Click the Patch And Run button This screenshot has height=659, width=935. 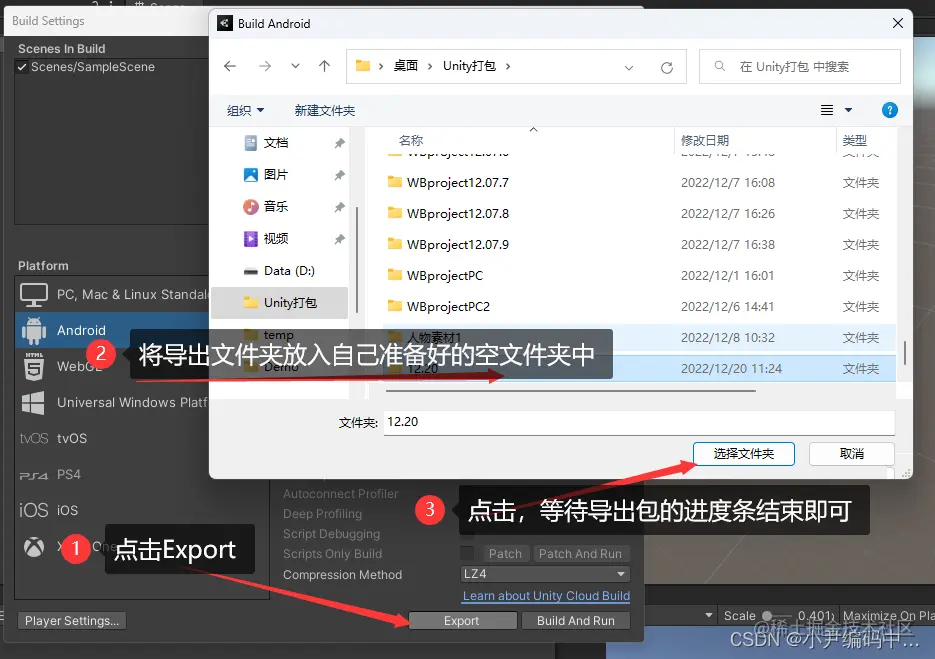(580, 553)
